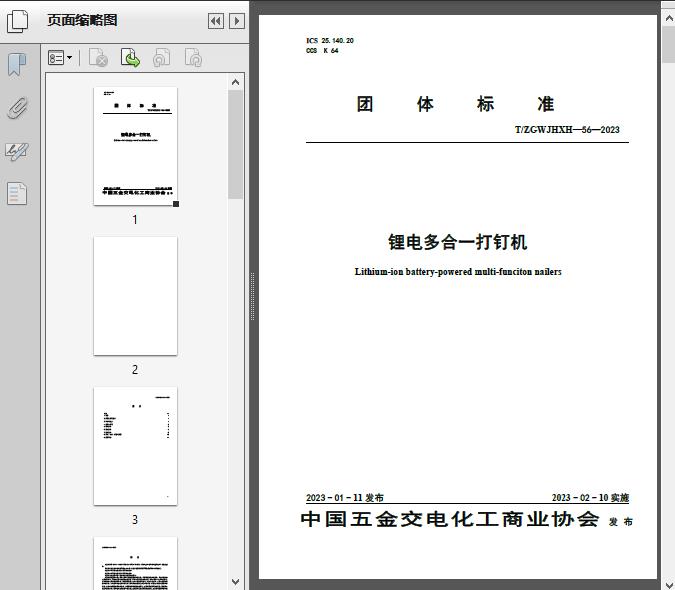
Task: Click the document title 锂电多合一打钉机
Action: click(458, 242)
